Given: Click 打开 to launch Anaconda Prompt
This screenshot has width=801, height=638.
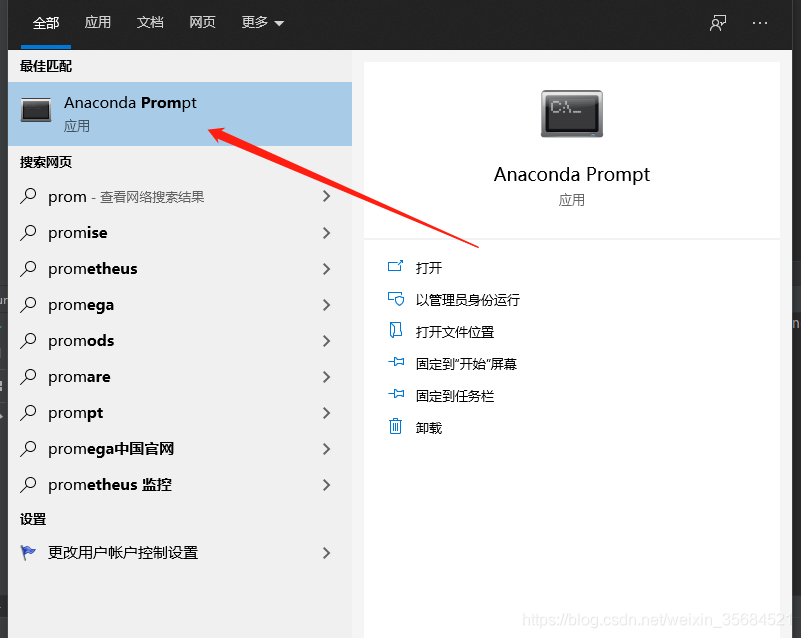Looking at the screenshot, I should (x=429, y=268).
